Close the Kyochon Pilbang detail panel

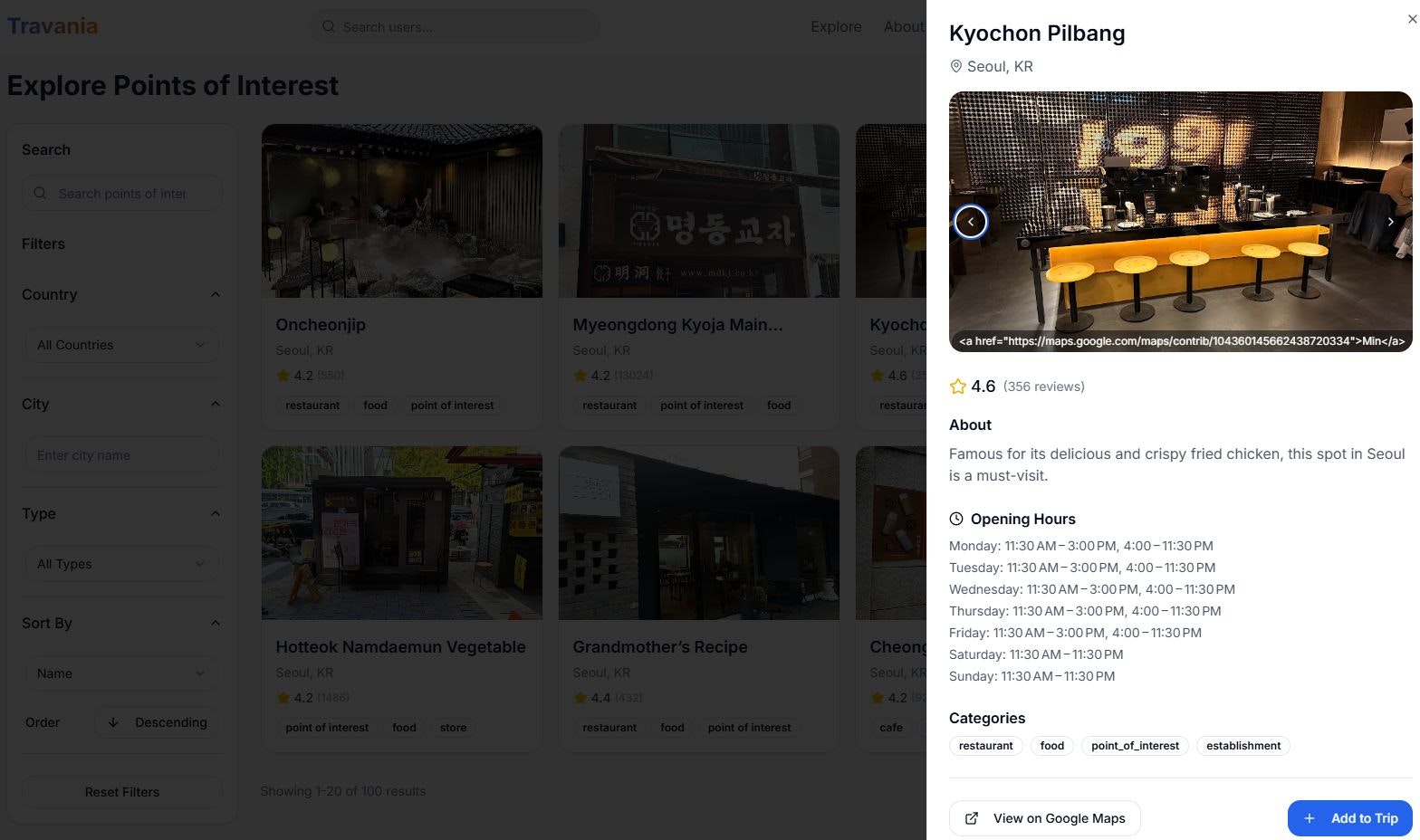(x=1411, y=19)
